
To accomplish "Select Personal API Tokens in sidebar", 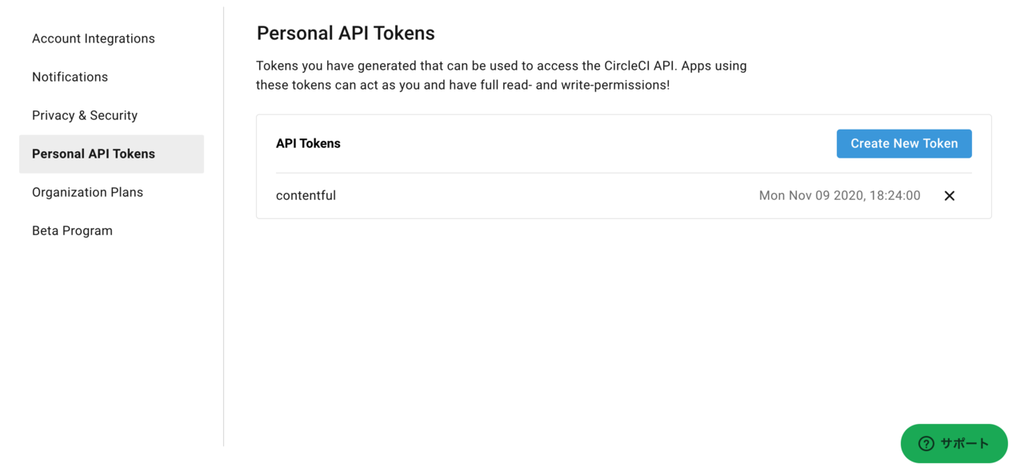I will coord(93,154).
